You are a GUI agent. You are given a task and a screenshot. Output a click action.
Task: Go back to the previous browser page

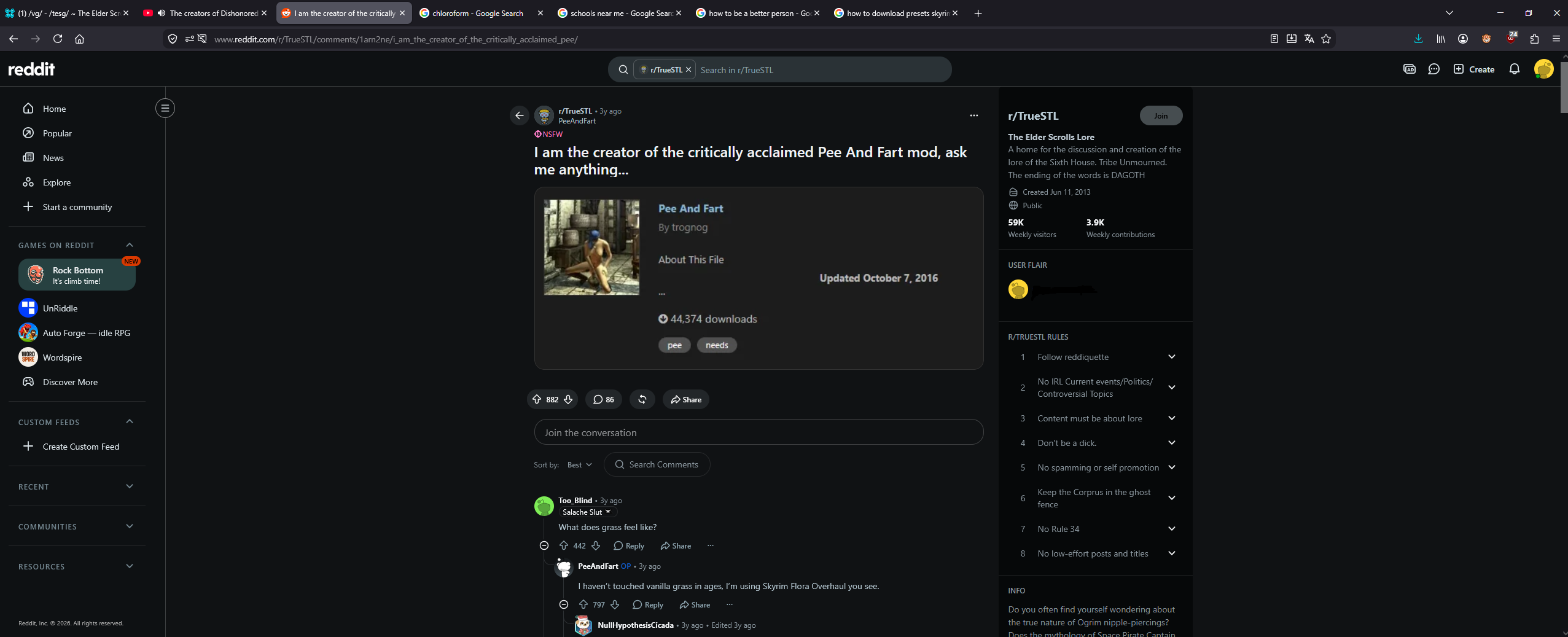coord(14,39)
